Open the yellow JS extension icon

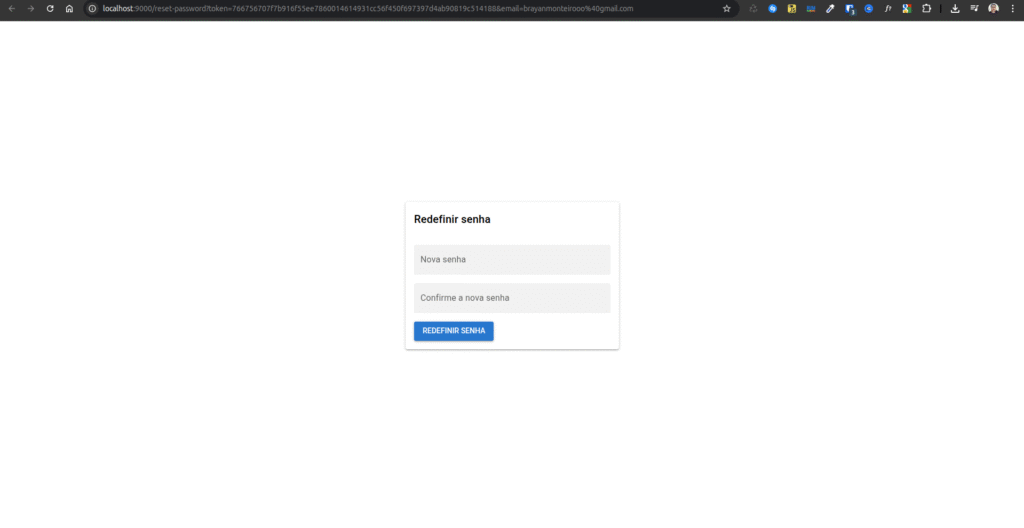click(x=792, y=8)
